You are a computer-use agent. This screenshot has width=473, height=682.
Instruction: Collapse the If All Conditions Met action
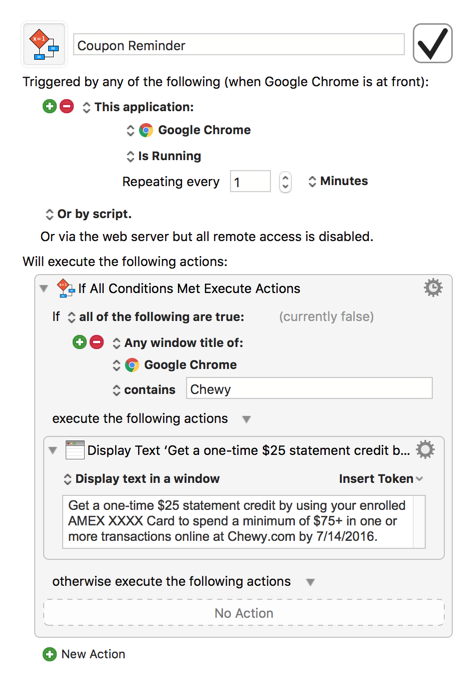[x=44, y=288]
